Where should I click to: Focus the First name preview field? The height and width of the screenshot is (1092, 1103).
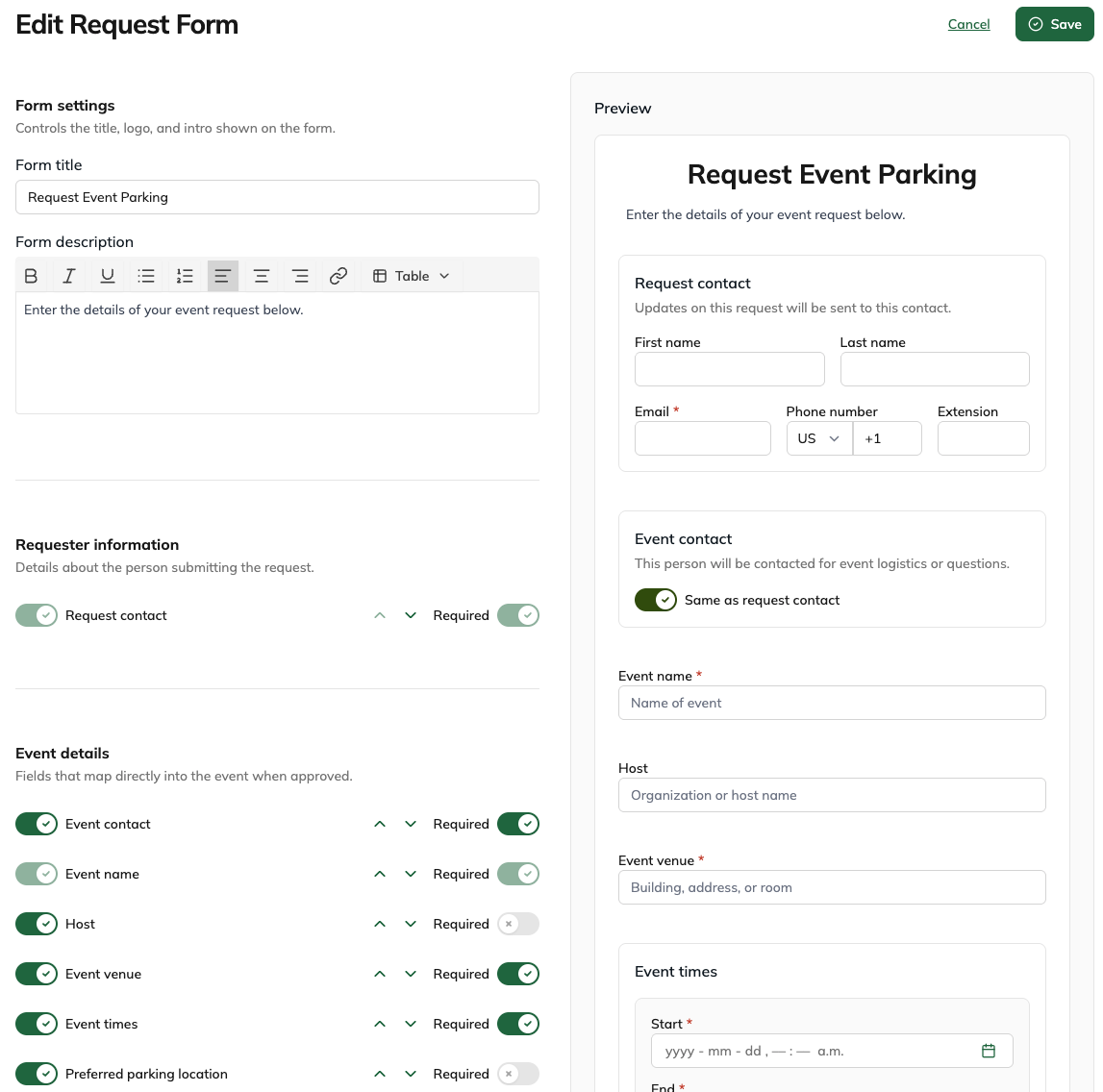pos(730,369)
